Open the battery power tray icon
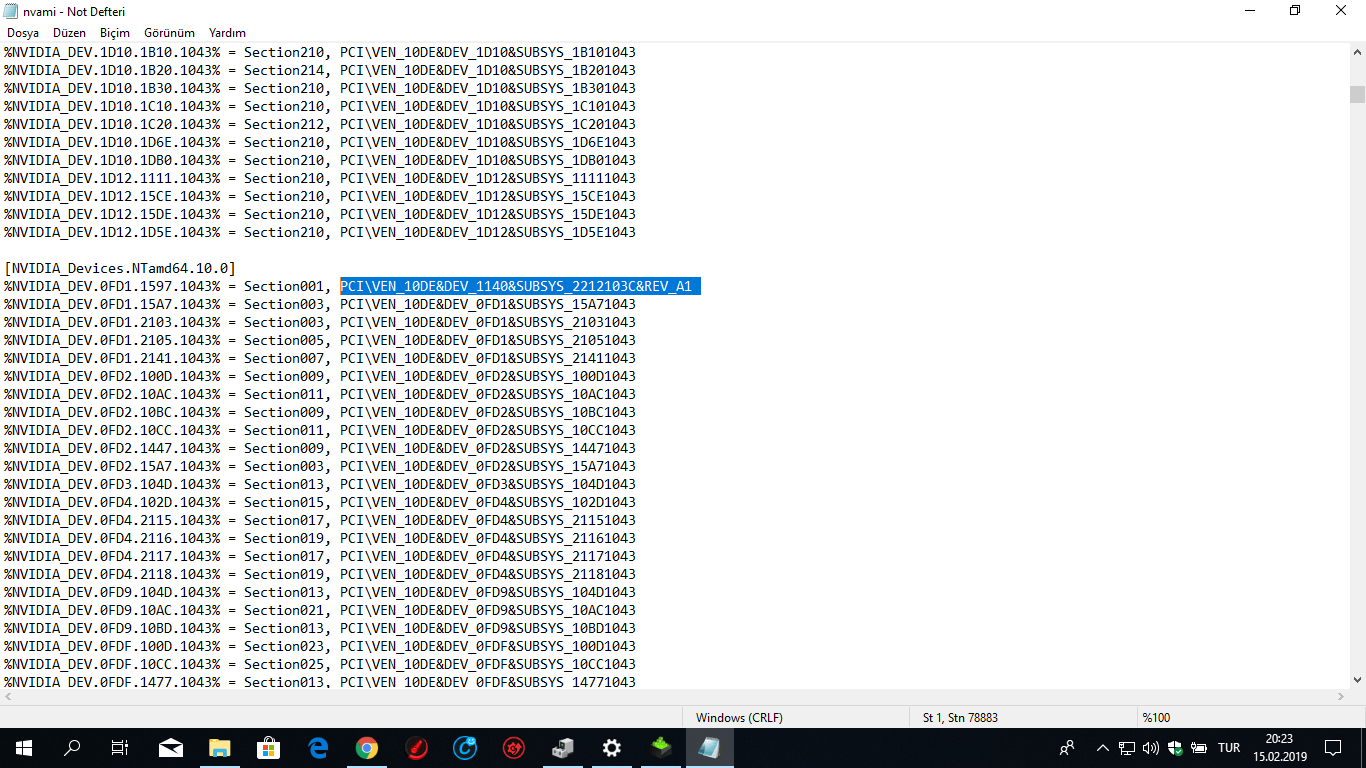The height and width of the screenshot is (768, 1366). (1198, 747)
